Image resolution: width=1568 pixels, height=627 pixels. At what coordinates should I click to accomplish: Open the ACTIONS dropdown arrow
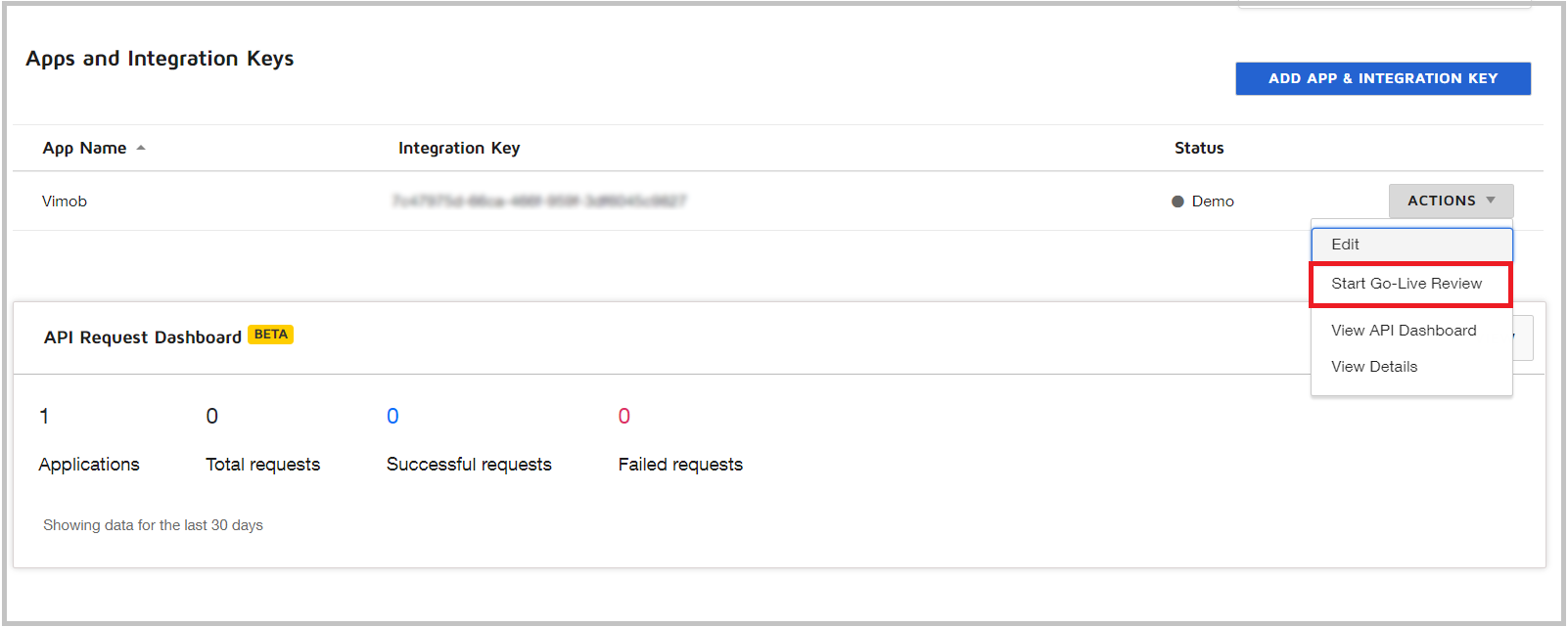1490,201
